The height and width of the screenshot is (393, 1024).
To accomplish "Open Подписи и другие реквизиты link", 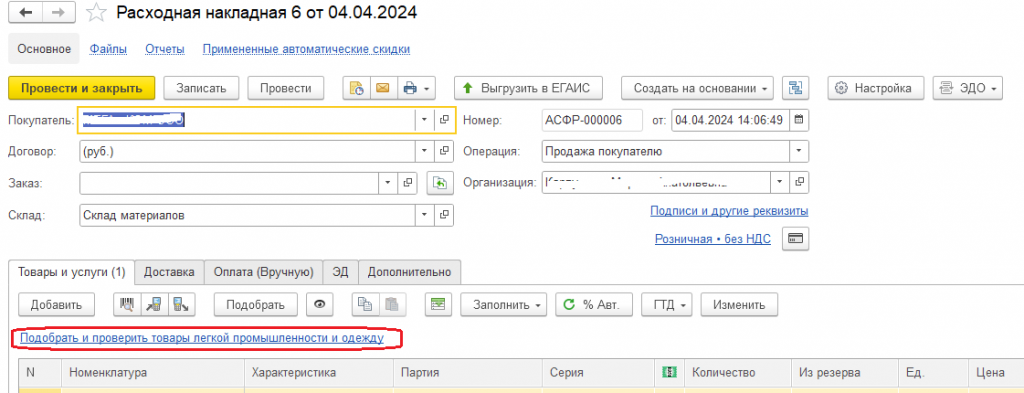I will tap(729, 211).
